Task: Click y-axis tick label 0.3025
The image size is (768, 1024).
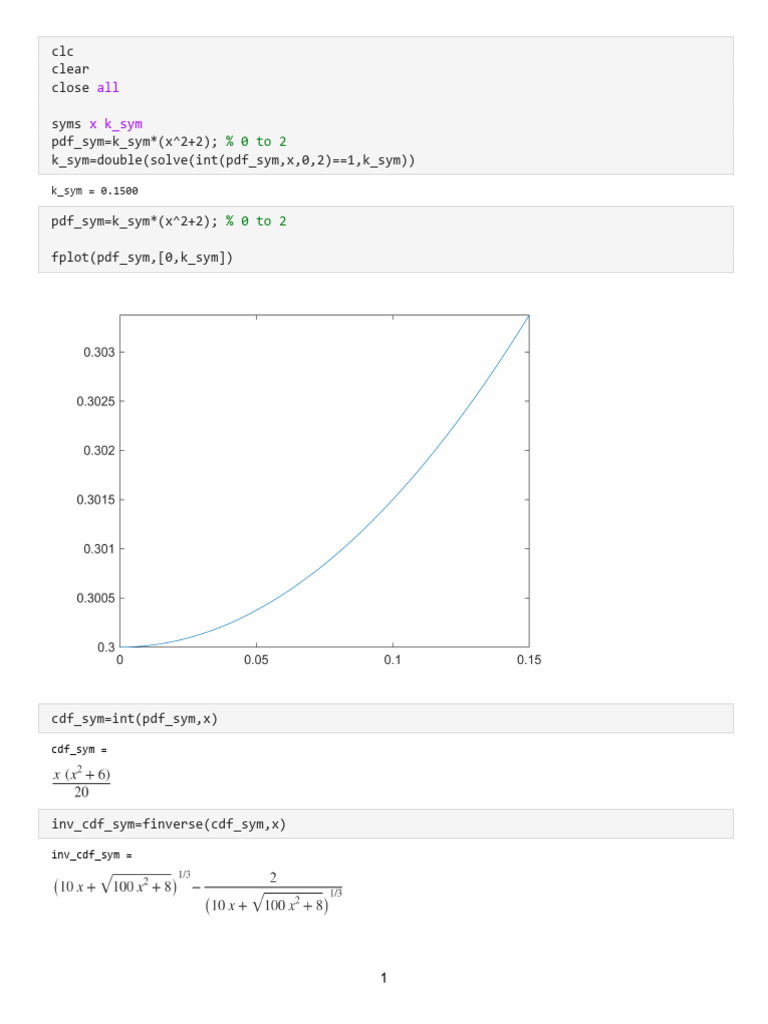Action: pyautogui.click(x=95, y=402)
